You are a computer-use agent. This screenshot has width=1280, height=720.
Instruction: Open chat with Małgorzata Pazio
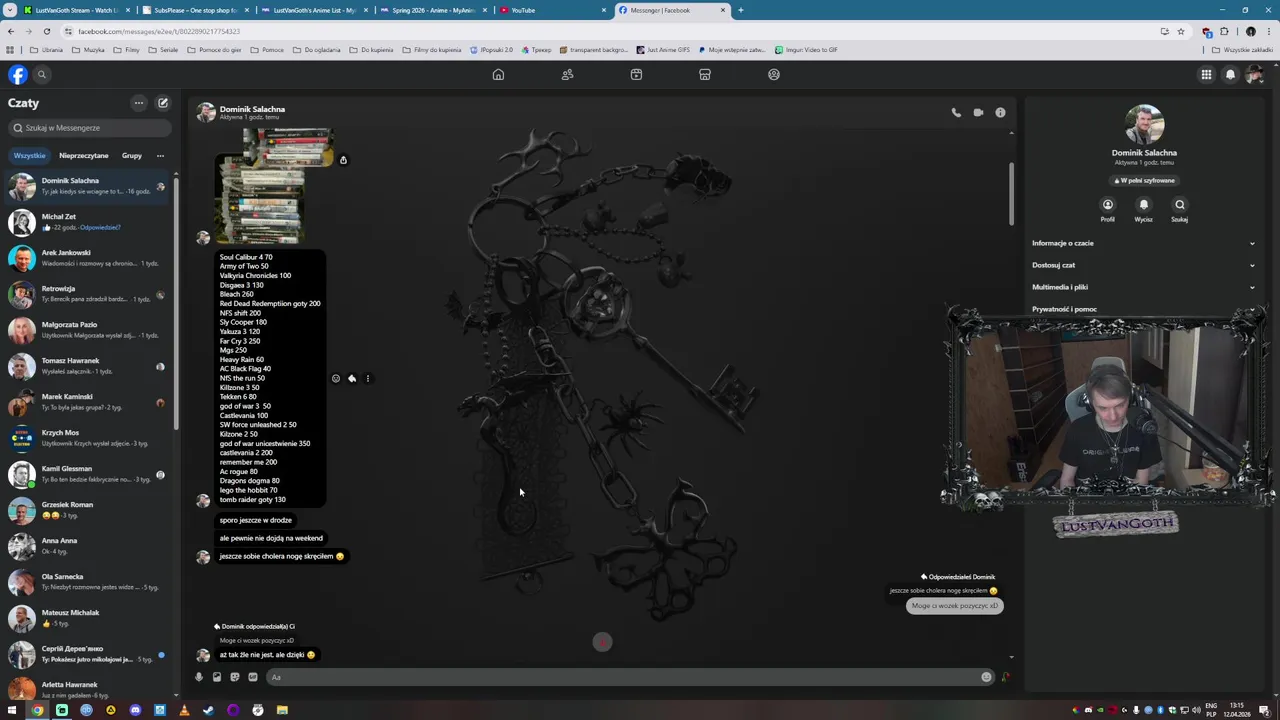[88, 330]
